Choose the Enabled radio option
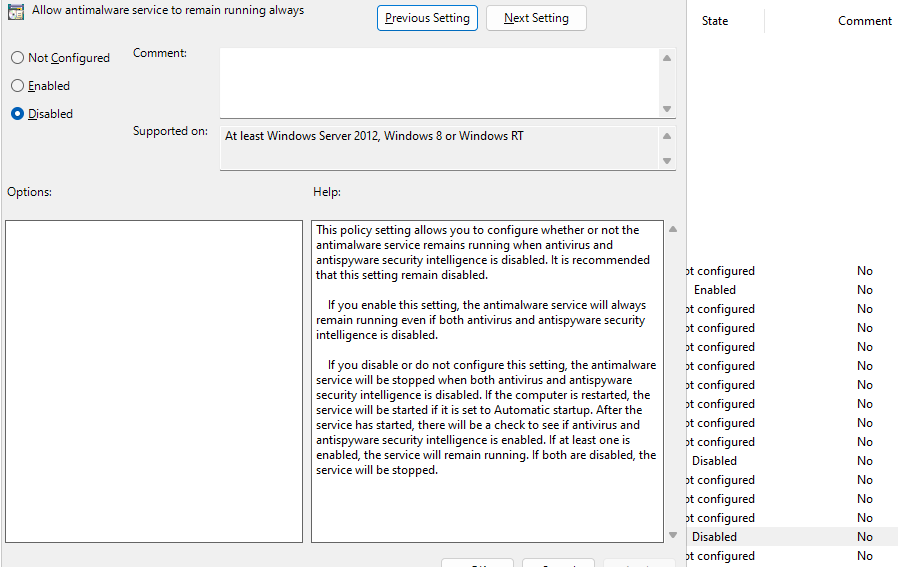 point(17,86)
